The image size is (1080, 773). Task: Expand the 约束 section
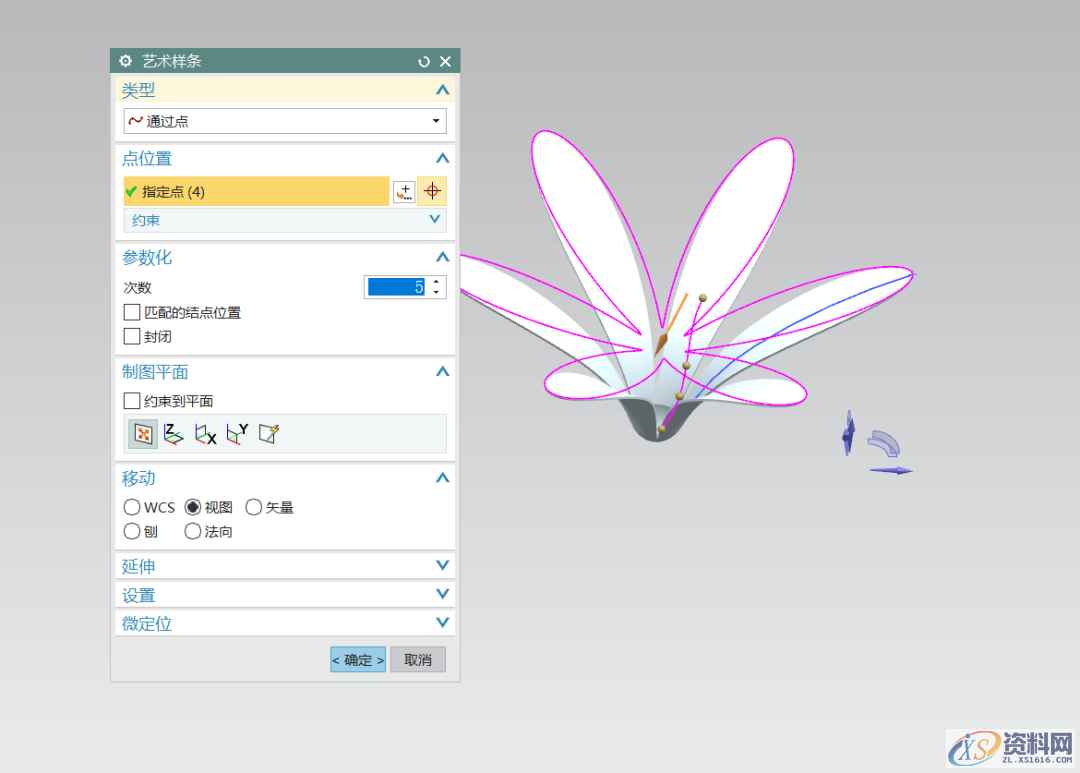coord(284,219)
